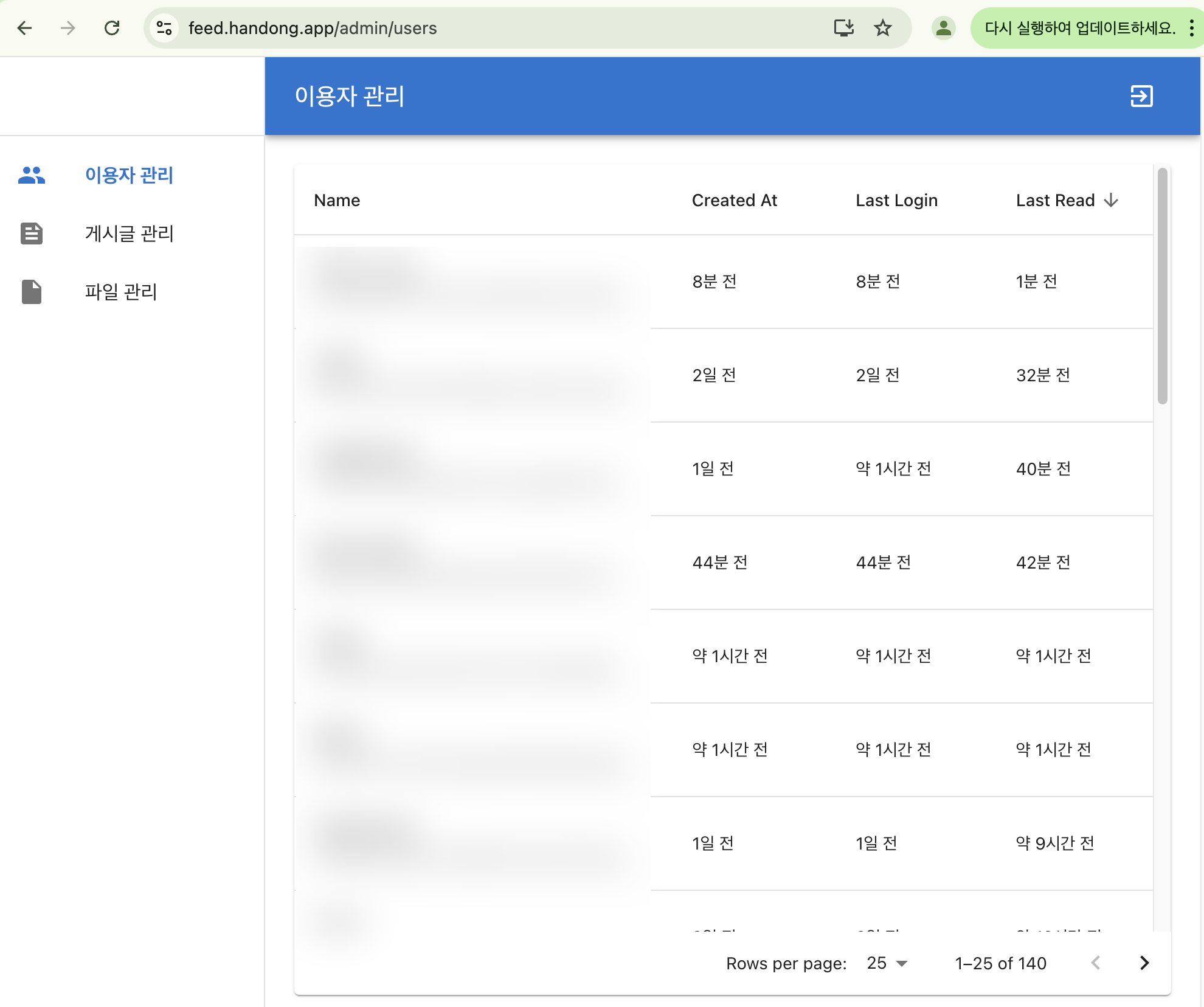
Task: Open Rows per page dropdown
Action: [887, 963]
